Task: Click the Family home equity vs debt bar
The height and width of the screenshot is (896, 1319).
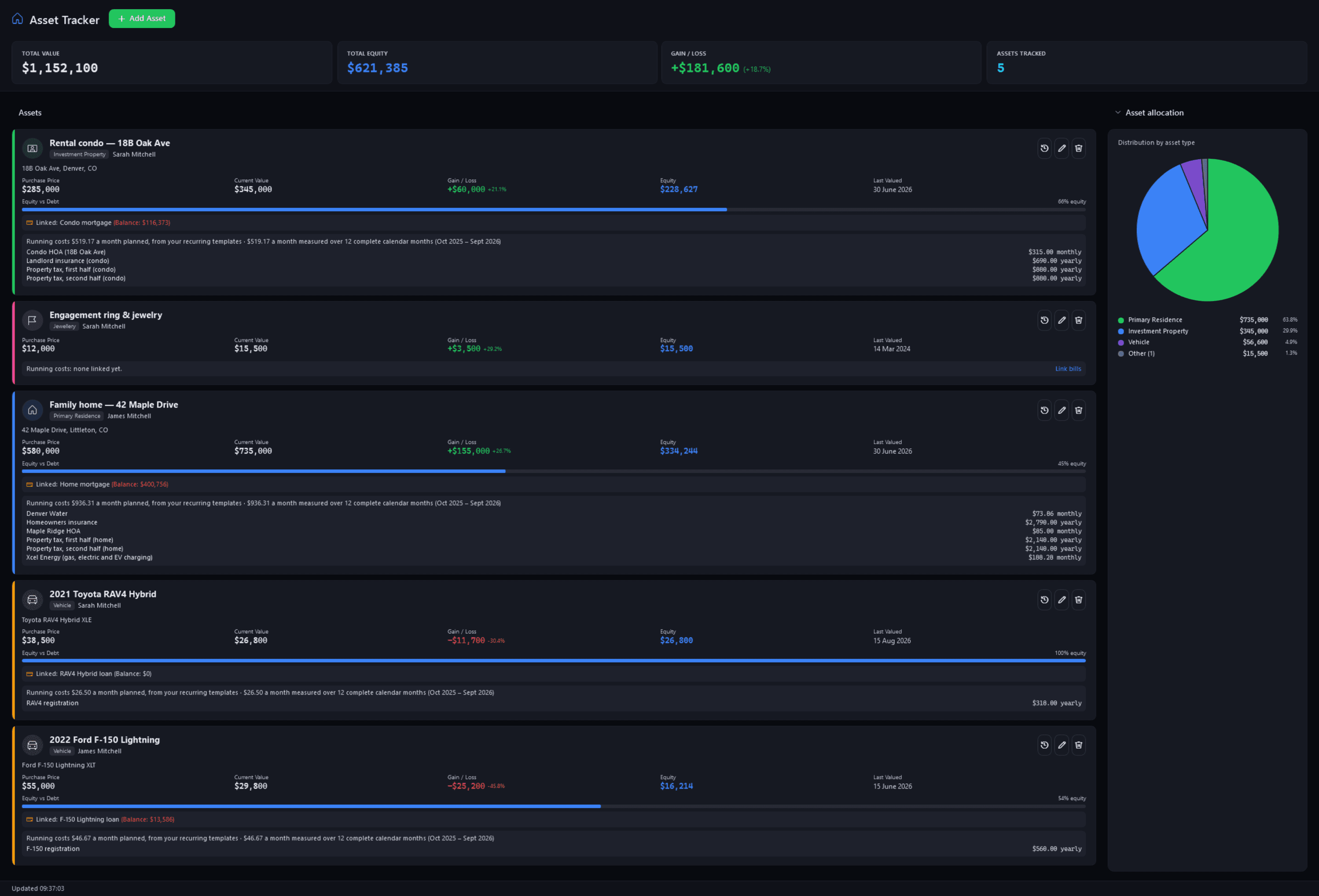Action: 553,472
